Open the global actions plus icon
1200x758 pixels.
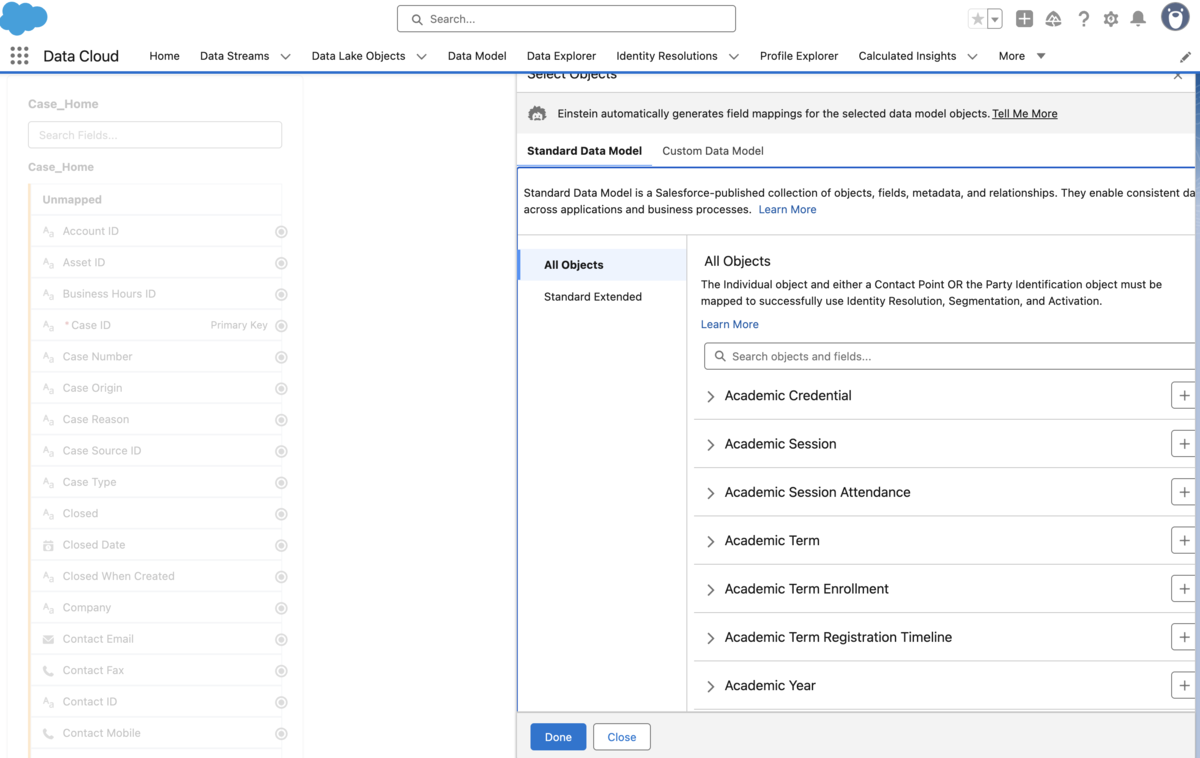1024,19
